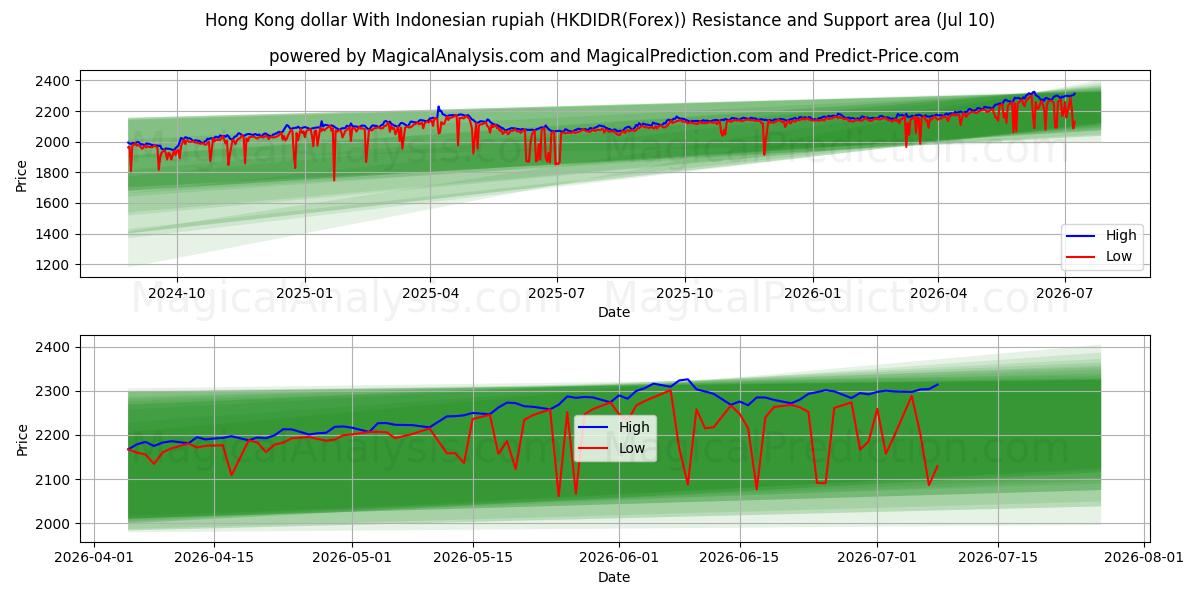1200x600 pixels.
Task: Click the bottom chart x-axis label '2026-04-01'
Action: point(94,558)
